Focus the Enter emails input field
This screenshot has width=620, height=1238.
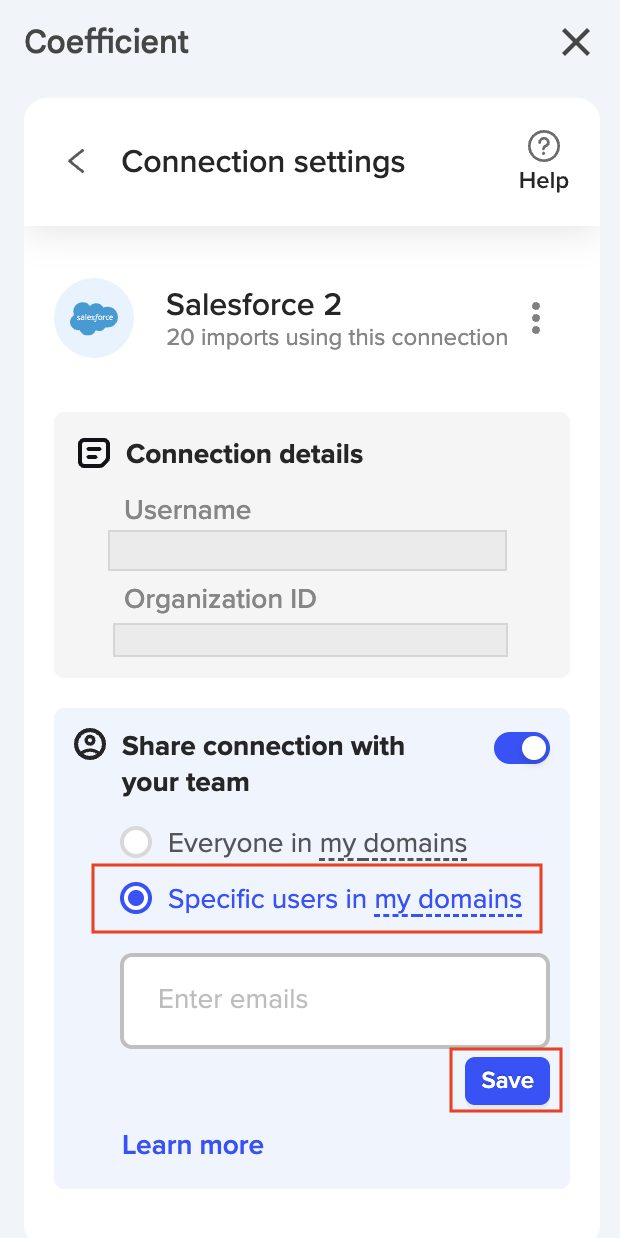[x=335, y=999]
